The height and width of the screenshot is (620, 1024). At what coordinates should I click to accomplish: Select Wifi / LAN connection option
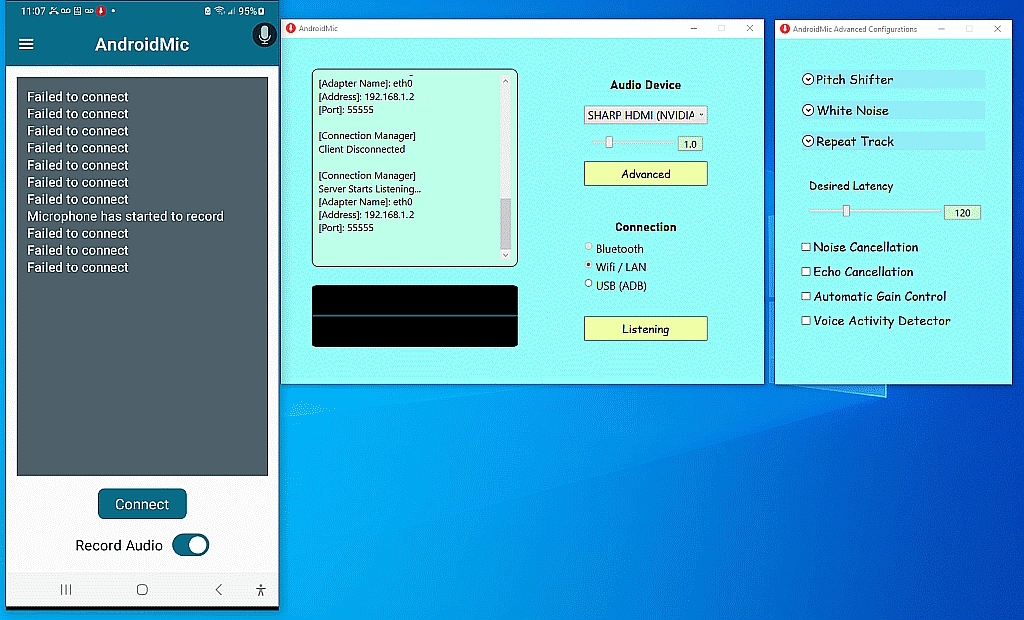coord(588,265)
